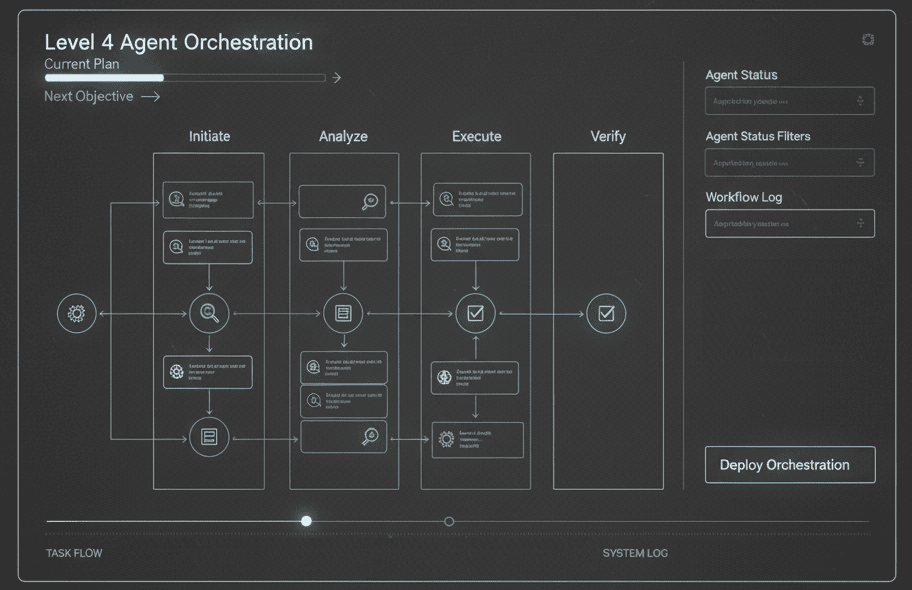Click the hollow marker on bottom timeline

449,521
